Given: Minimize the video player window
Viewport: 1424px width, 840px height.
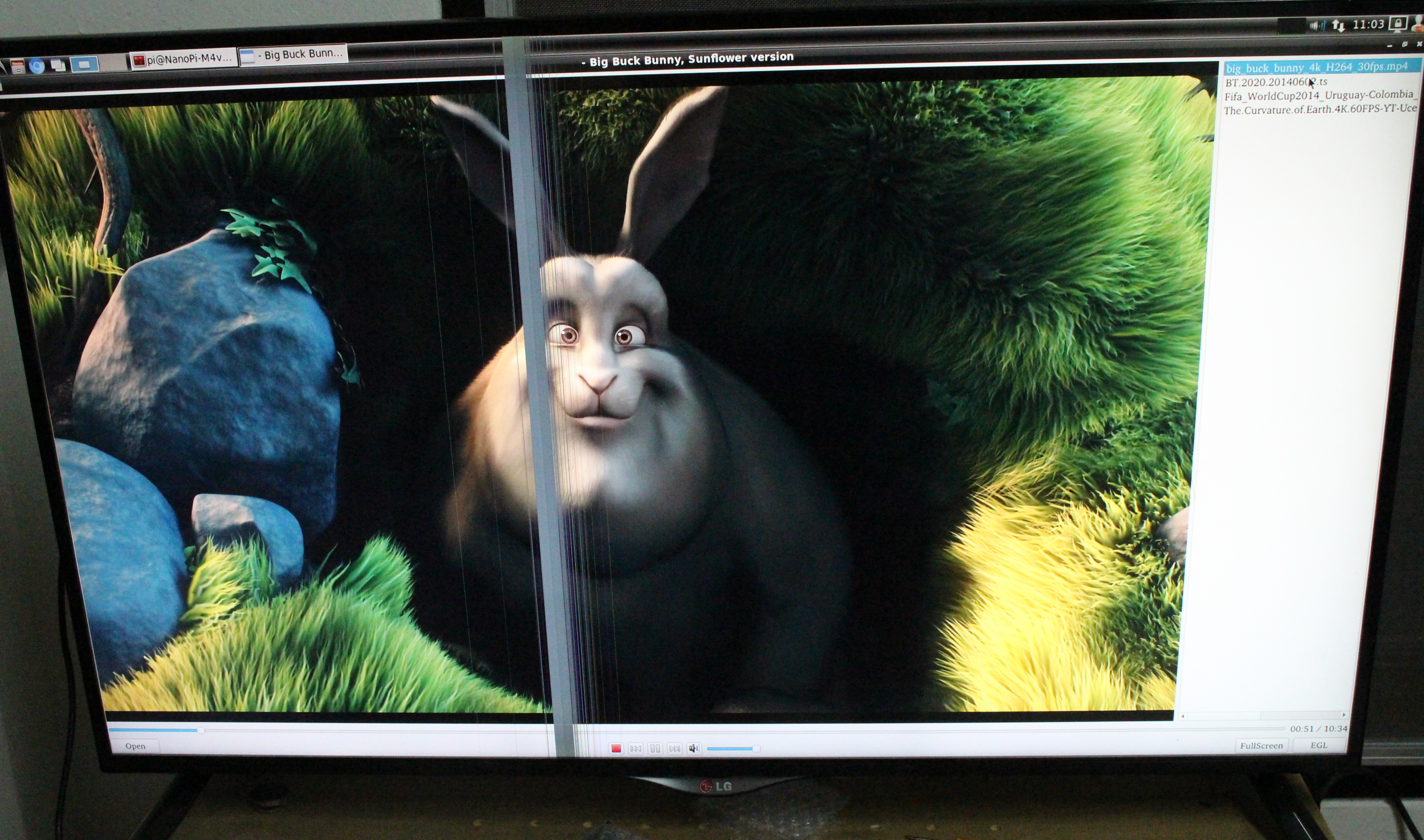Looking at the screenshot, I should [1390, 45].
